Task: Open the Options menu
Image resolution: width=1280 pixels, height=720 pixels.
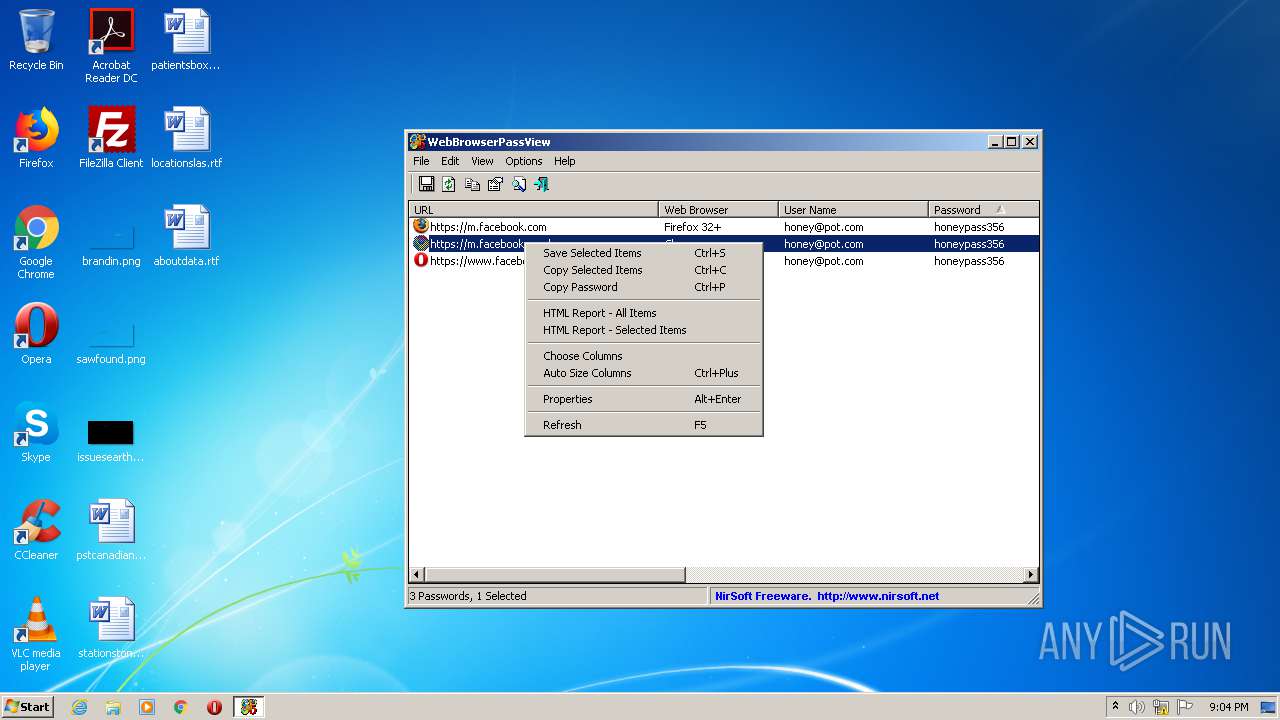Action: coord(523,161)
